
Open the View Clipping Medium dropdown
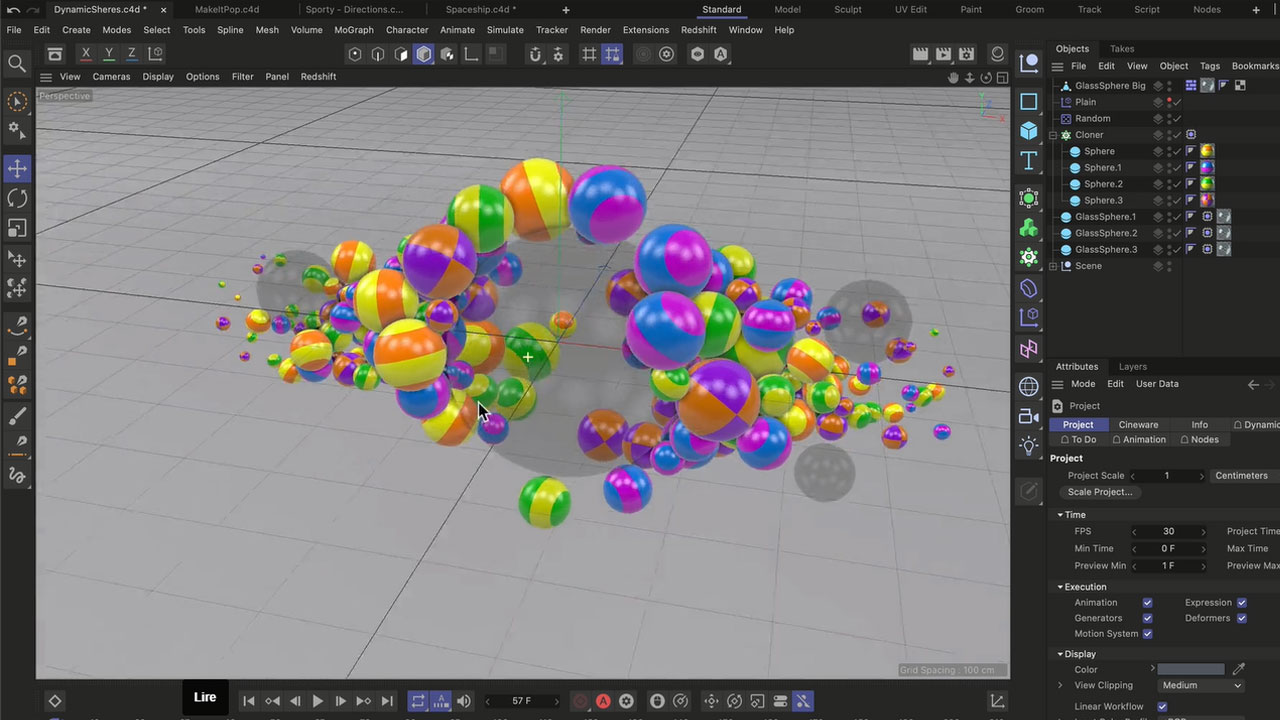1200,685
